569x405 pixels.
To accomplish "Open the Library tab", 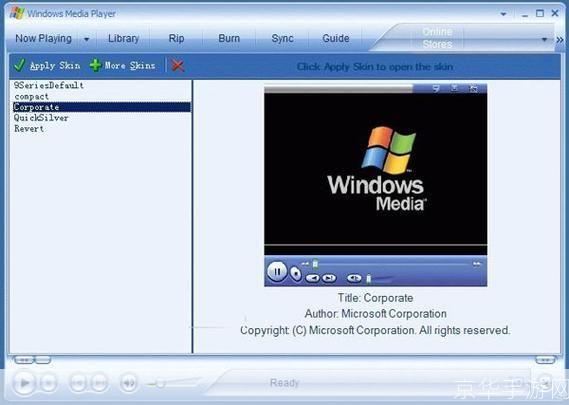I will tap(123, 38).
